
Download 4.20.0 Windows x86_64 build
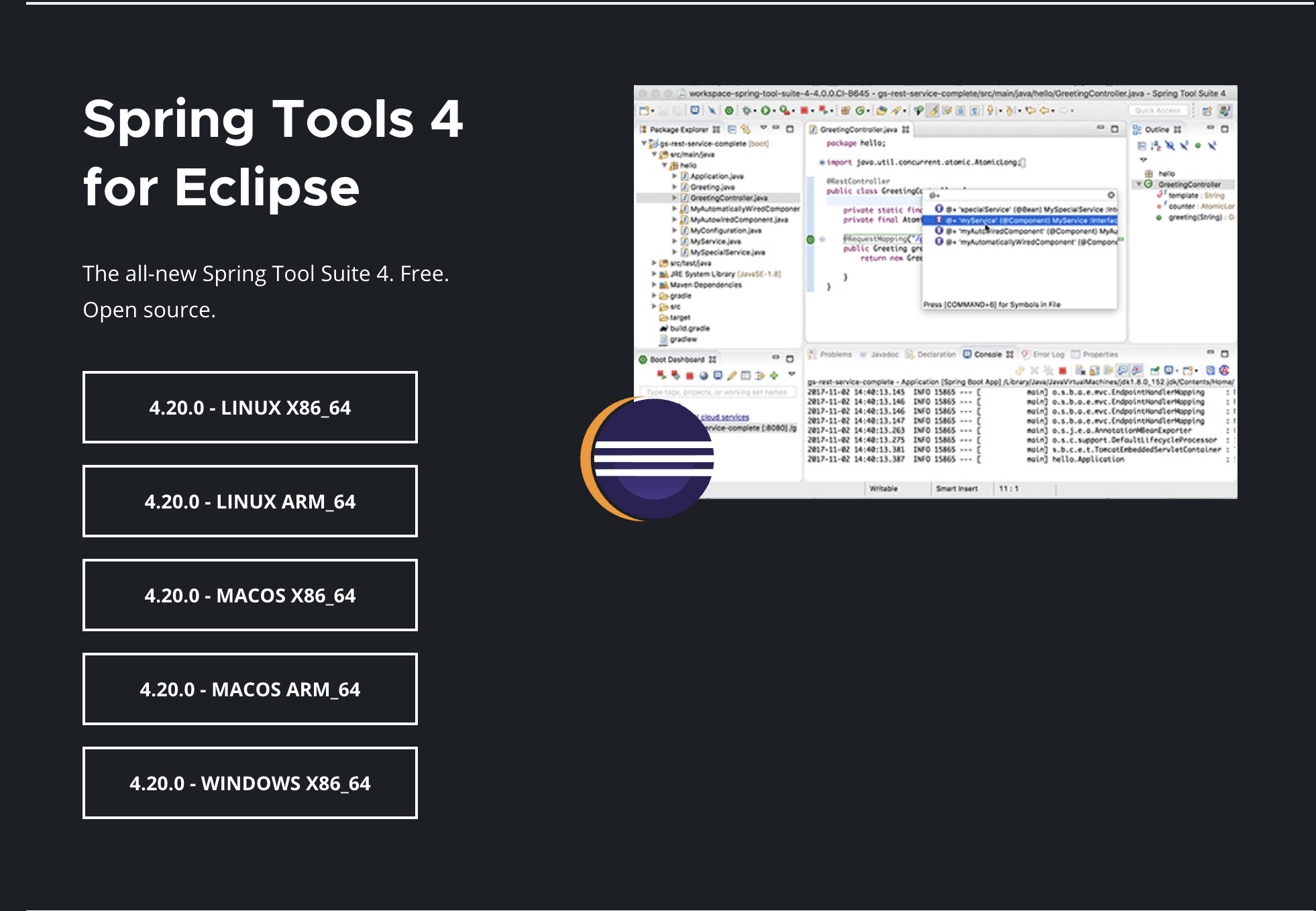[250, 783]
